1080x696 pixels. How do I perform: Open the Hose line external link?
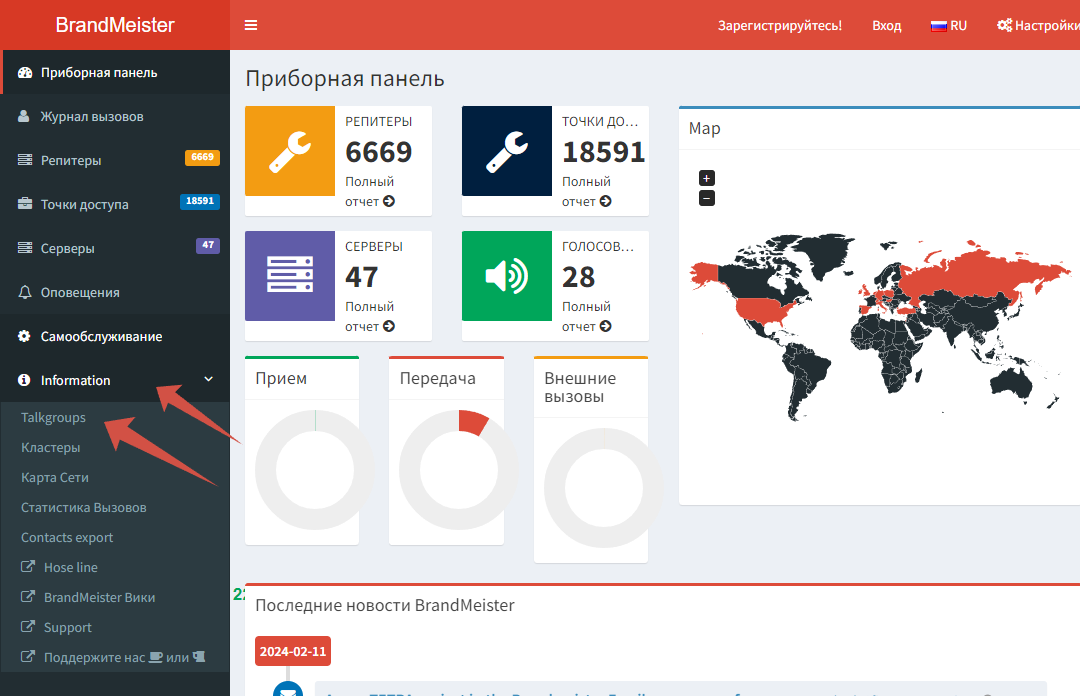pos(70,568)
